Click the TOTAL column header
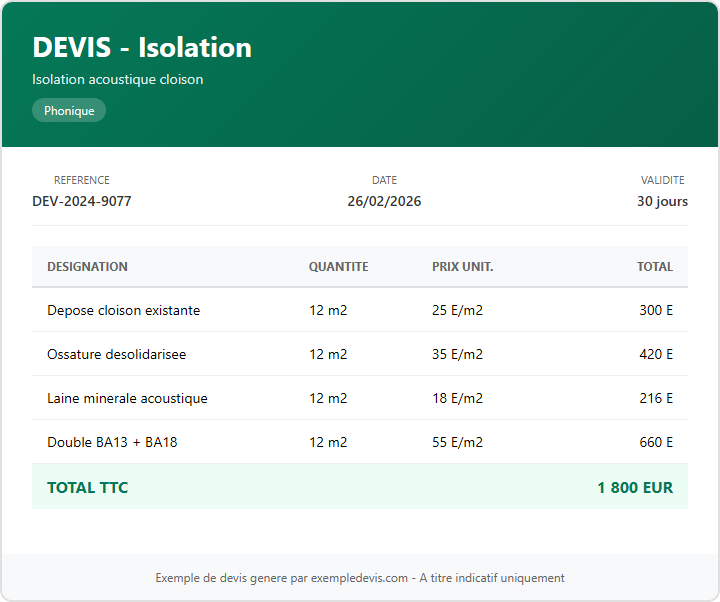The image size is (720, 602). (x=655, y=267)
